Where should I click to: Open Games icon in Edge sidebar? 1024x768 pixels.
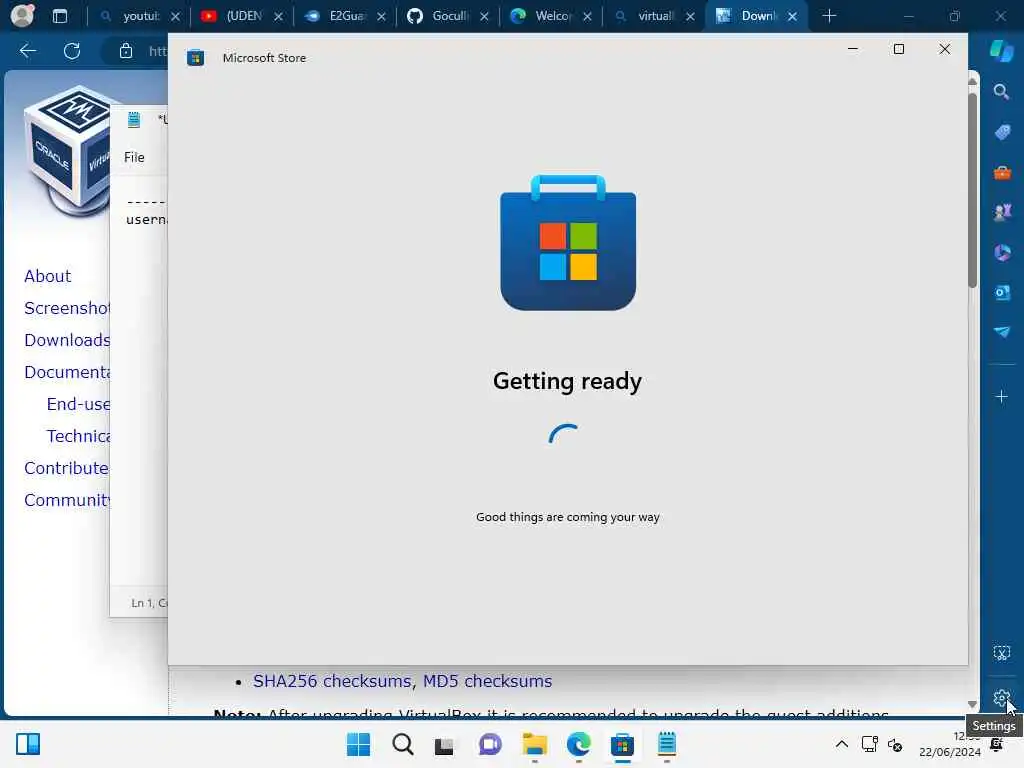1002,212
